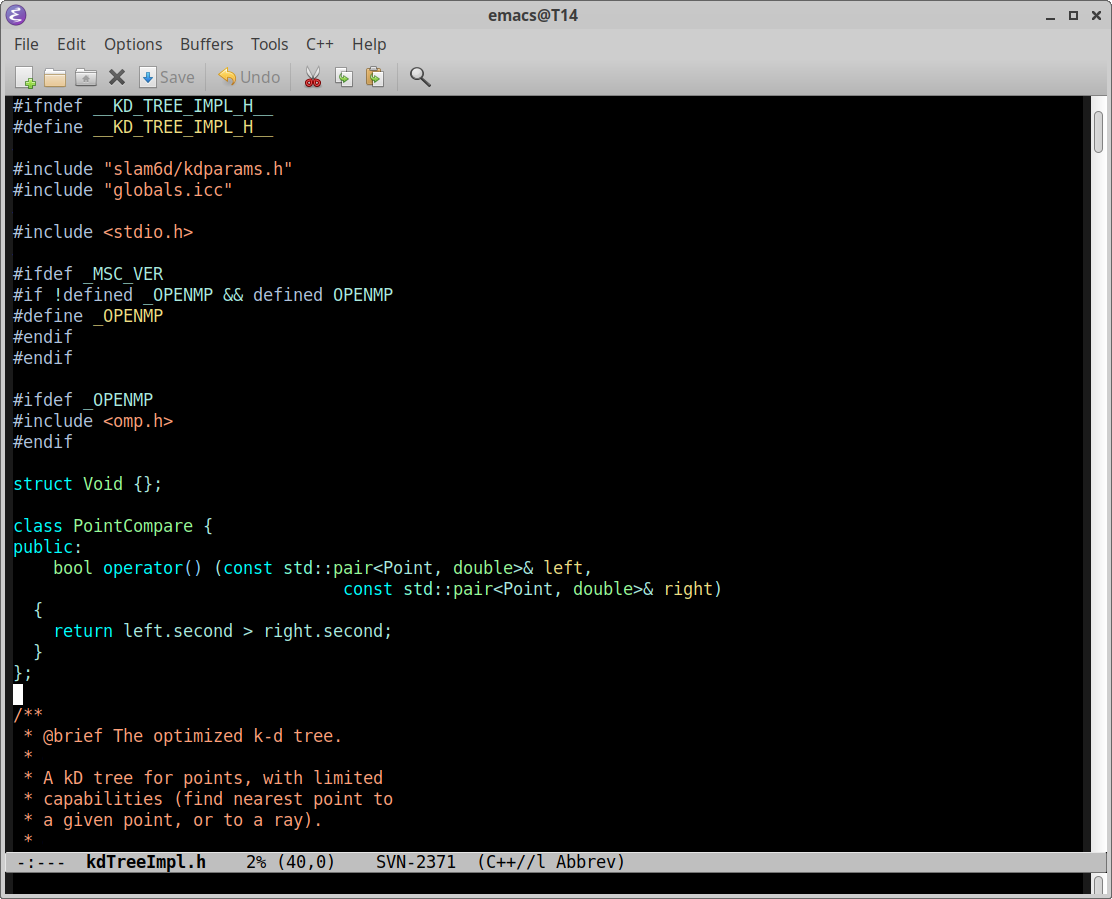This screenshot has width=1112, height=899.
Task: Open the directory browser toolbar icon
Action: 86,77
